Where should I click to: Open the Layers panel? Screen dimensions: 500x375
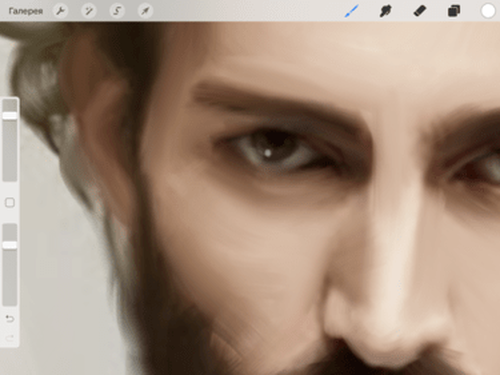pyautogui.click(x=454, y=11)
